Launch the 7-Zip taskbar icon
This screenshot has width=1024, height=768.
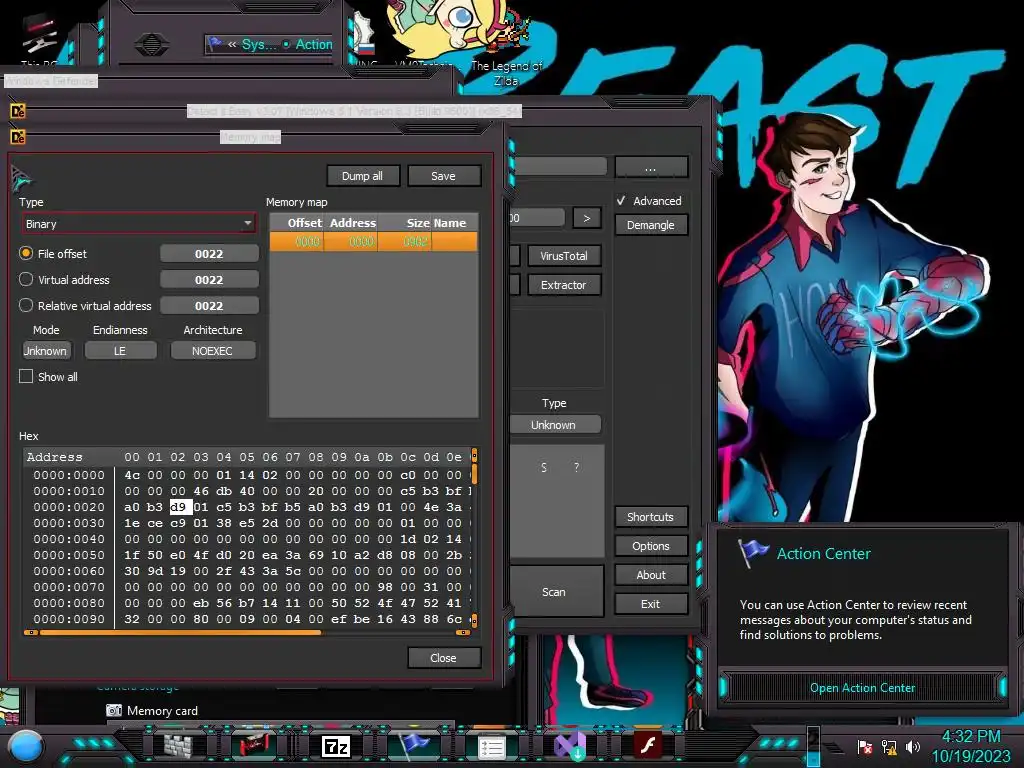pos(336,746)
